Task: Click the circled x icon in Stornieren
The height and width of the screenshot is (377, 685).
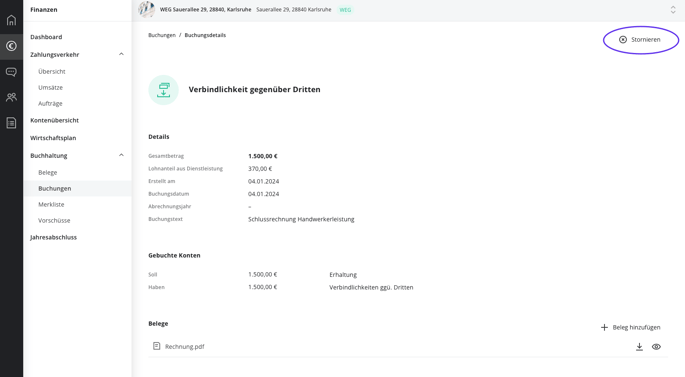Action: (623, 40)
